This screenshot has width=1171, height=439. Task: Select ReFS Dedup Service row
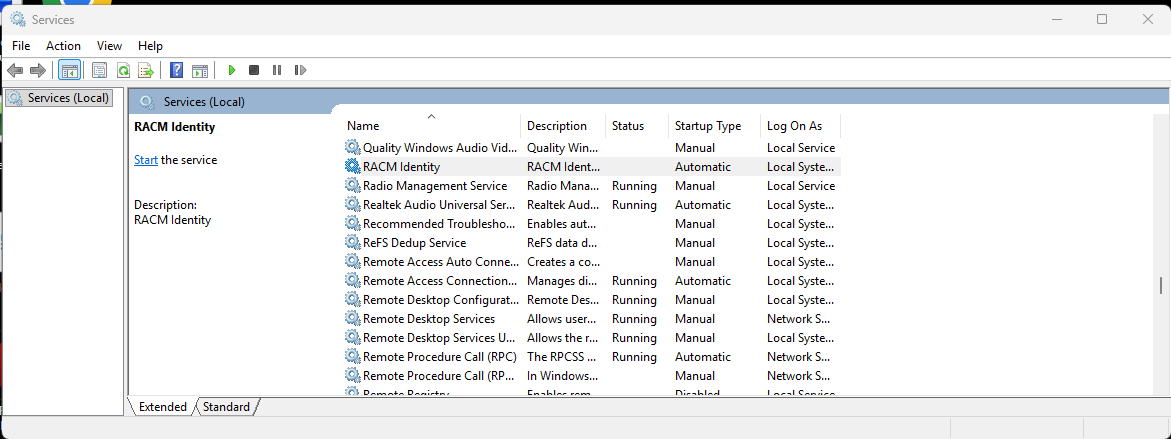592,243
